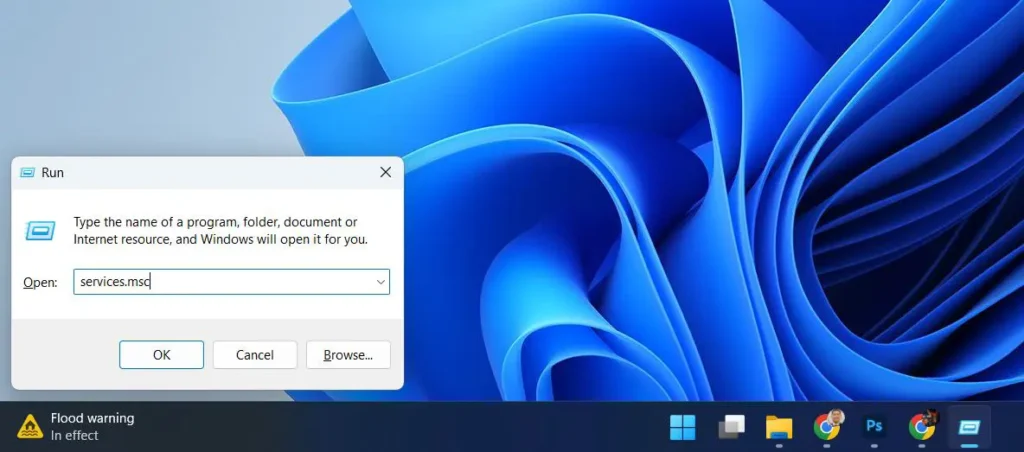This screenshot has height=452, width=1024.
Task: Click the large Run icon beside the description
Action: (40, 230)
